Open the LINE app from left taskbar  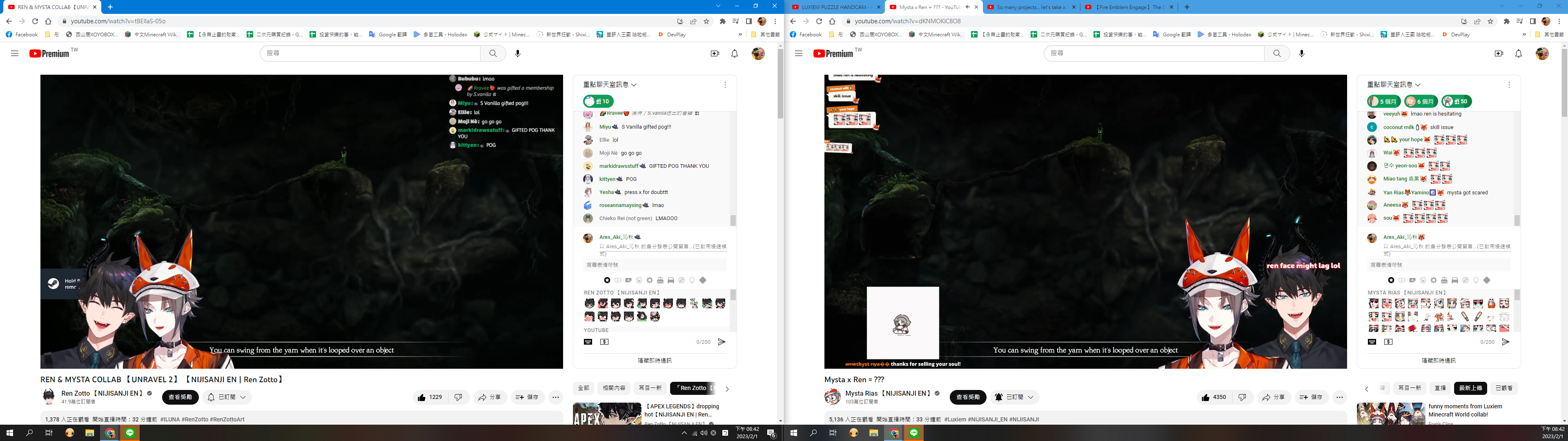[130, 433]
